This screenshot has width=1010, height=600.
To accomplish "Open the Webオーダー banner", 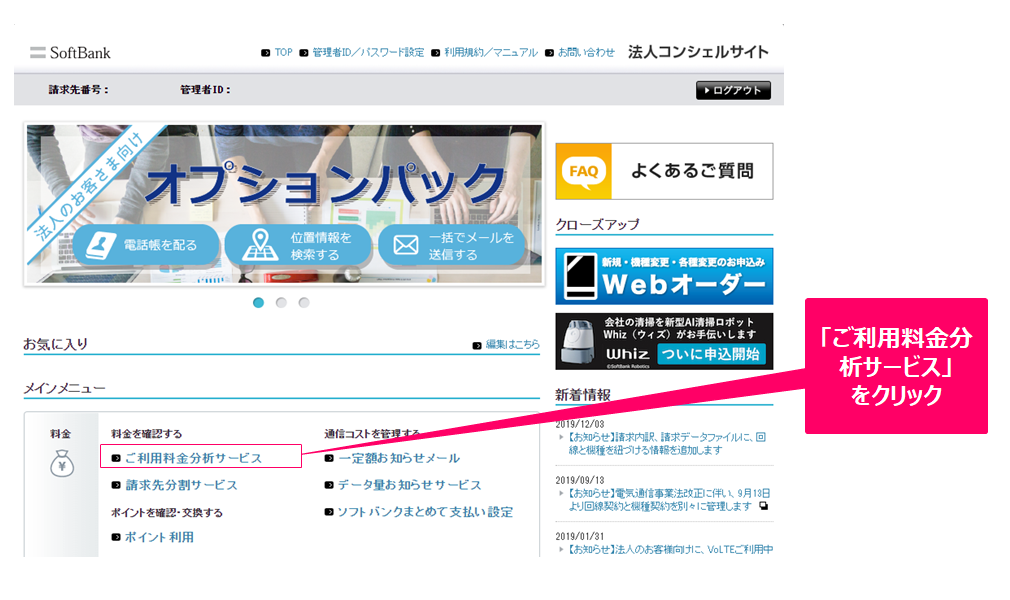I will click(664, 276).
